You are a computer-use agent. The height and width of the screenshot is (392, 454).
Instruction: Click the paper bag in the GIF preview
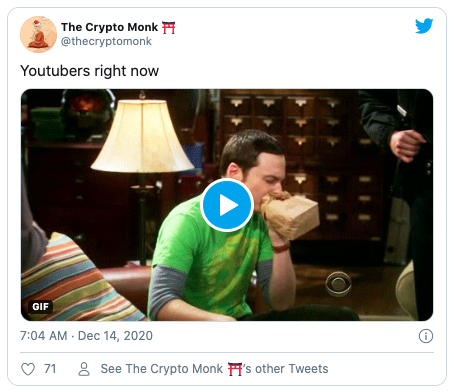(x=289, y=214)
